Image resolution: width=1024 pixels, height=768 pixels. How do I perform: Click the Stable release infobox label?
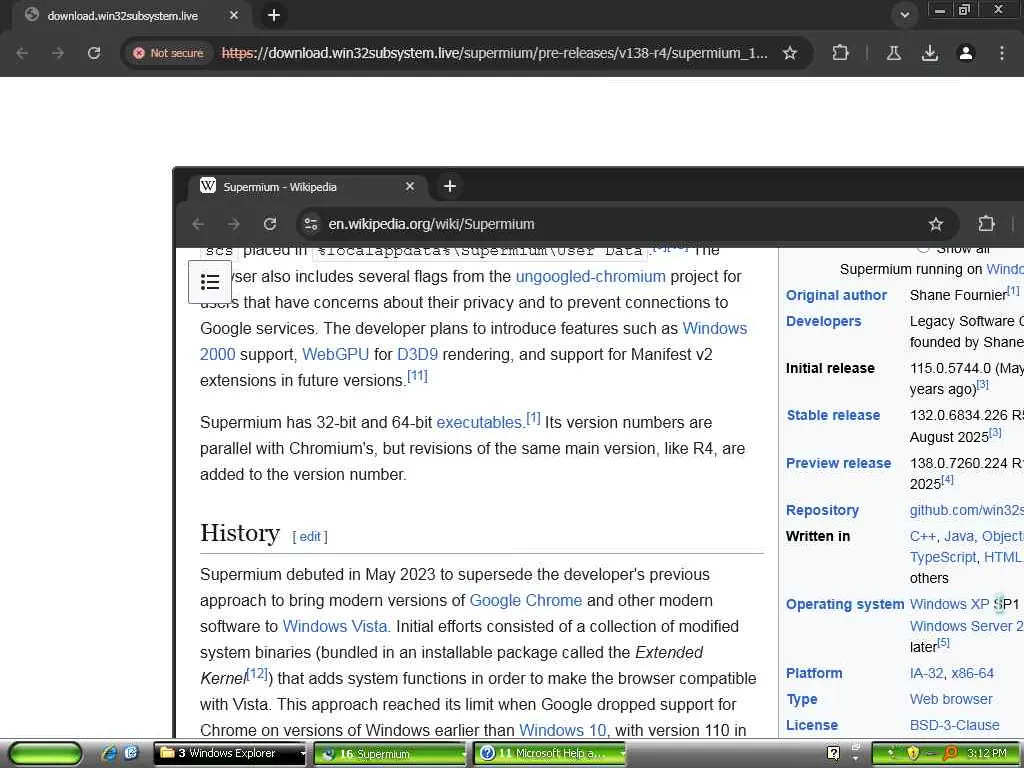pos(833,415)
